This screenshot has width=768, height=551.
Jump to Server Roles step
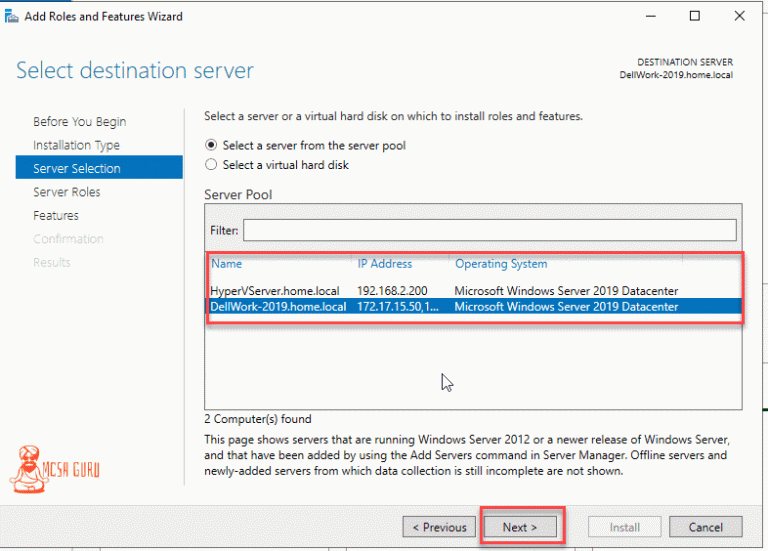tap(67, 192)
